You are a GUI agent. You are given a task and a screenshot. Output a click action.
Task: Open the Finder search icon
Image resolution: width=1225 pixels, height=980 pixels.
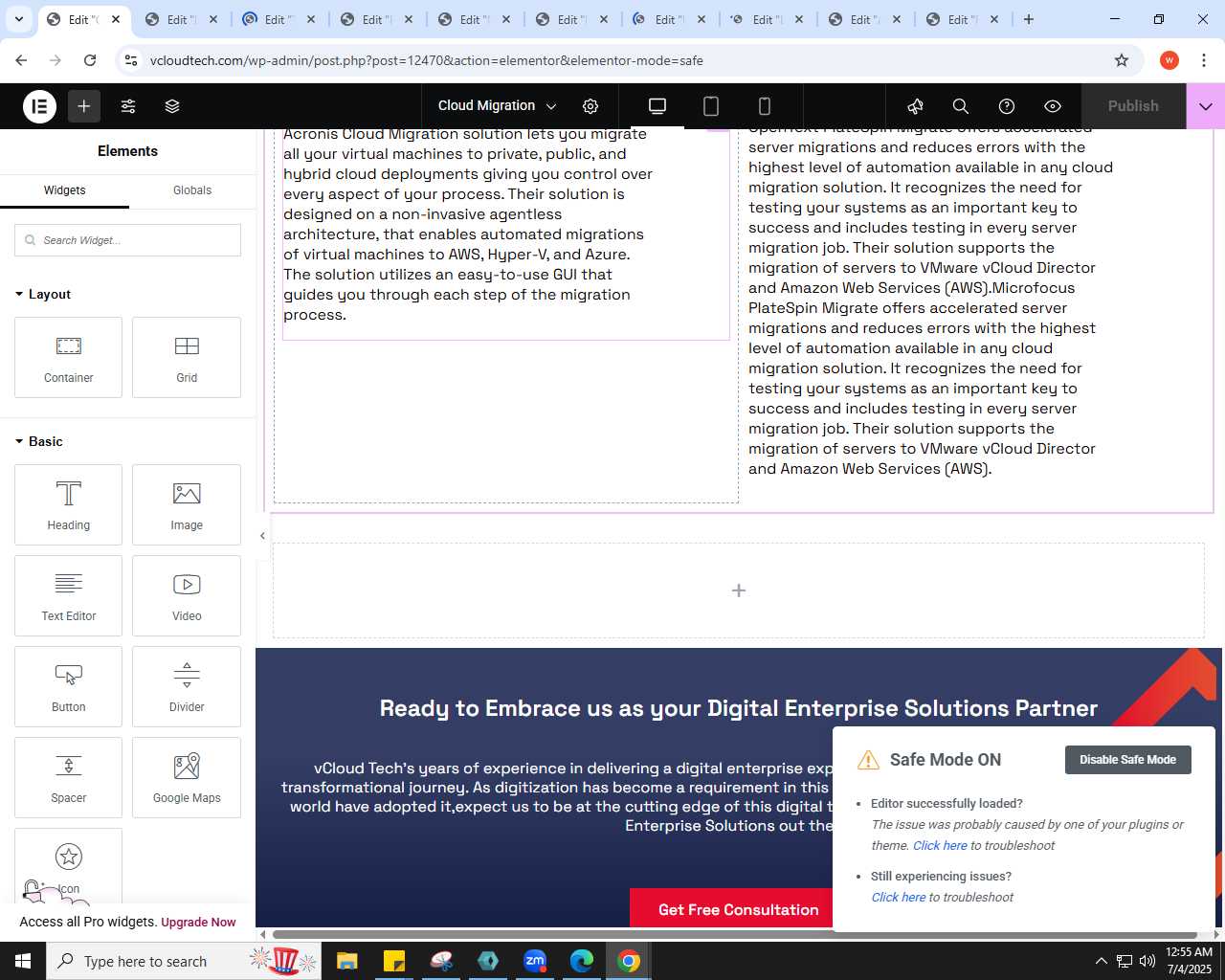[961, 106]
